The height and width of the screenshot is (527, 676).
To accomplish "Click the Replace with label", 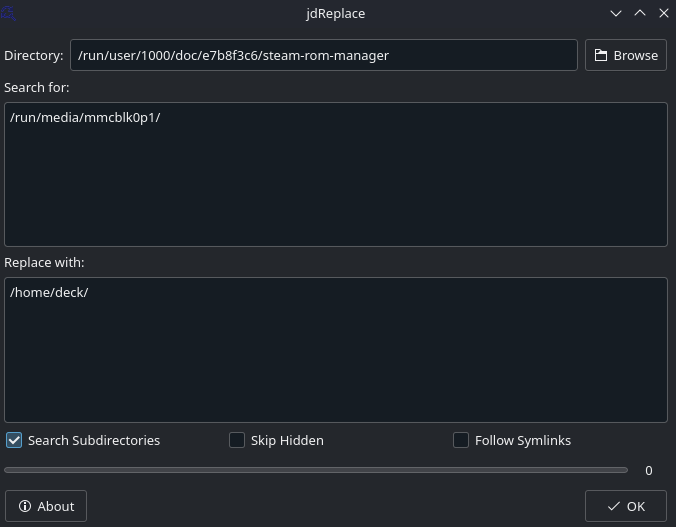I will [x=44, y=263].
